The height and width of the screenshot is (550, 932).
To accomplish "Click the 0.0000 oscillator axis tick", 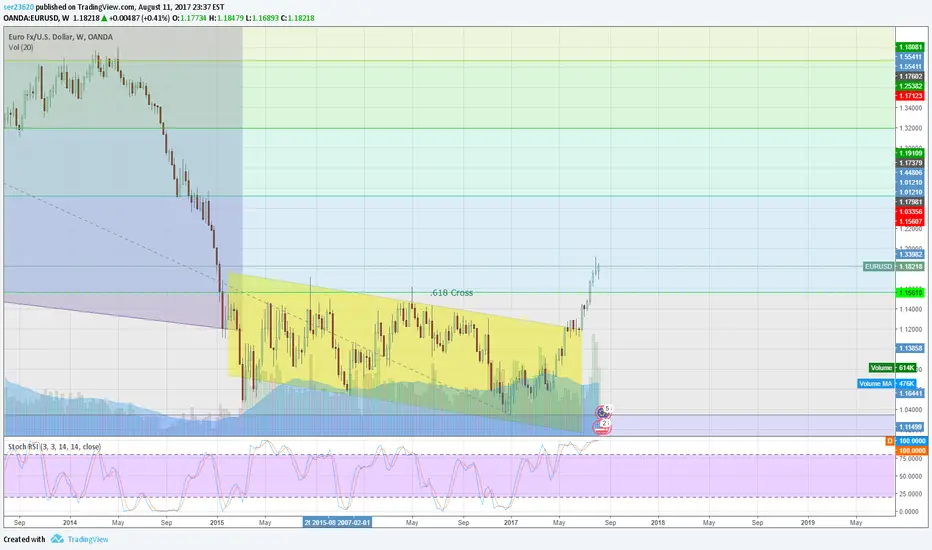I will pos(910,511).
